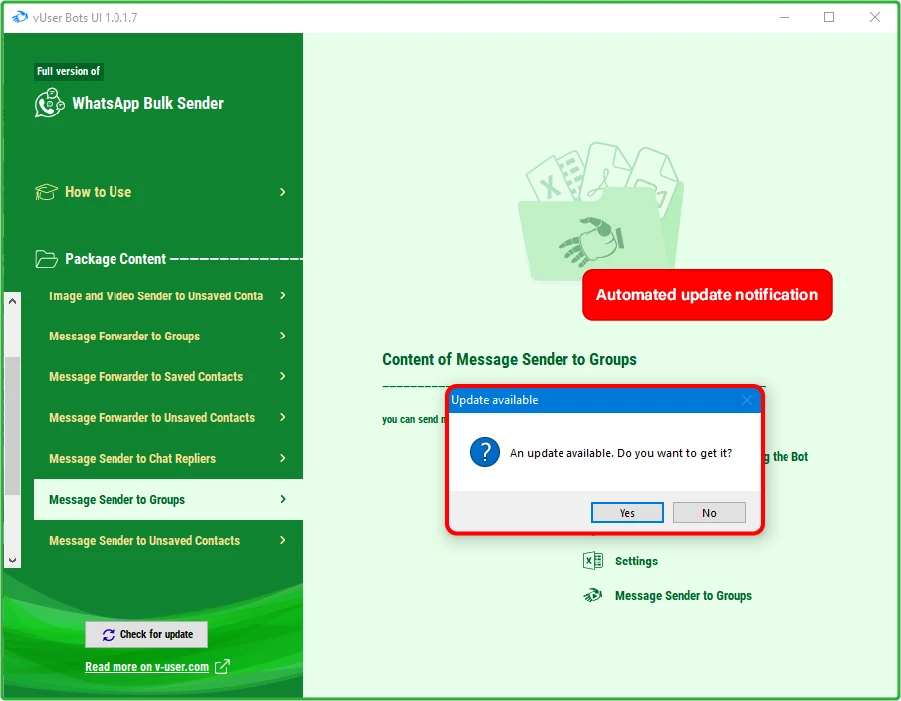Open Read more on v-user.com link

147,667
